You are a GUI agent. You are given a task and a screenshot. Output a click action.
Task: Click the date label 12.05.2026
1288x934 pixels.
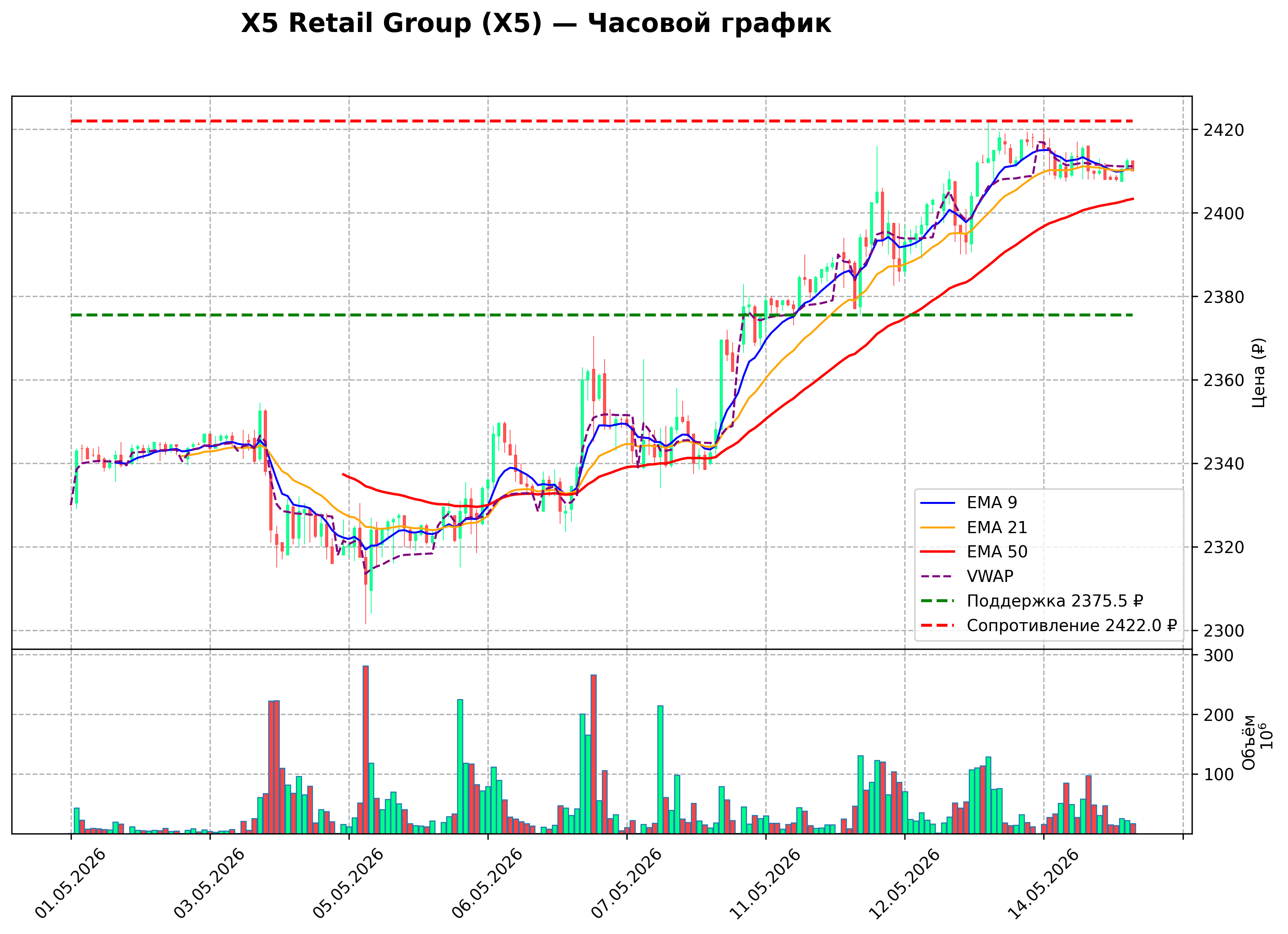pos(904,884)
